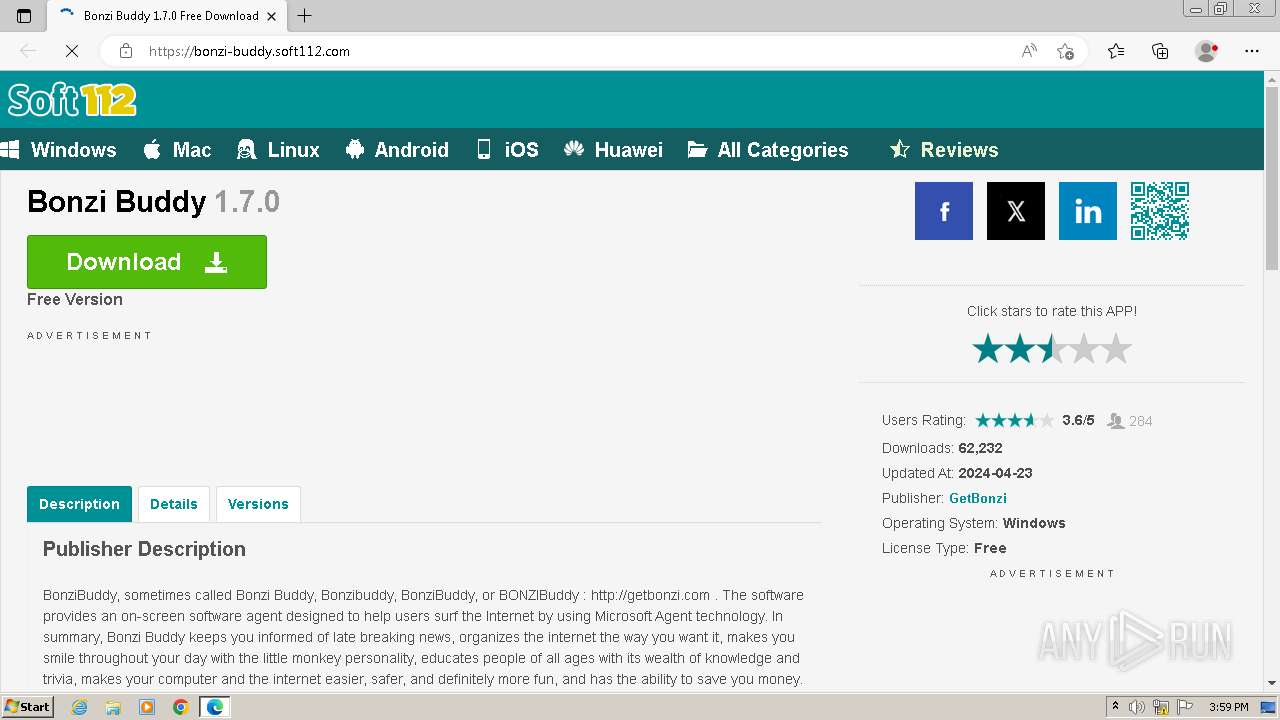The height and width of the screenshot is (720, 1280).
Task: Rate the app five stars
Action: [1116, 349]
